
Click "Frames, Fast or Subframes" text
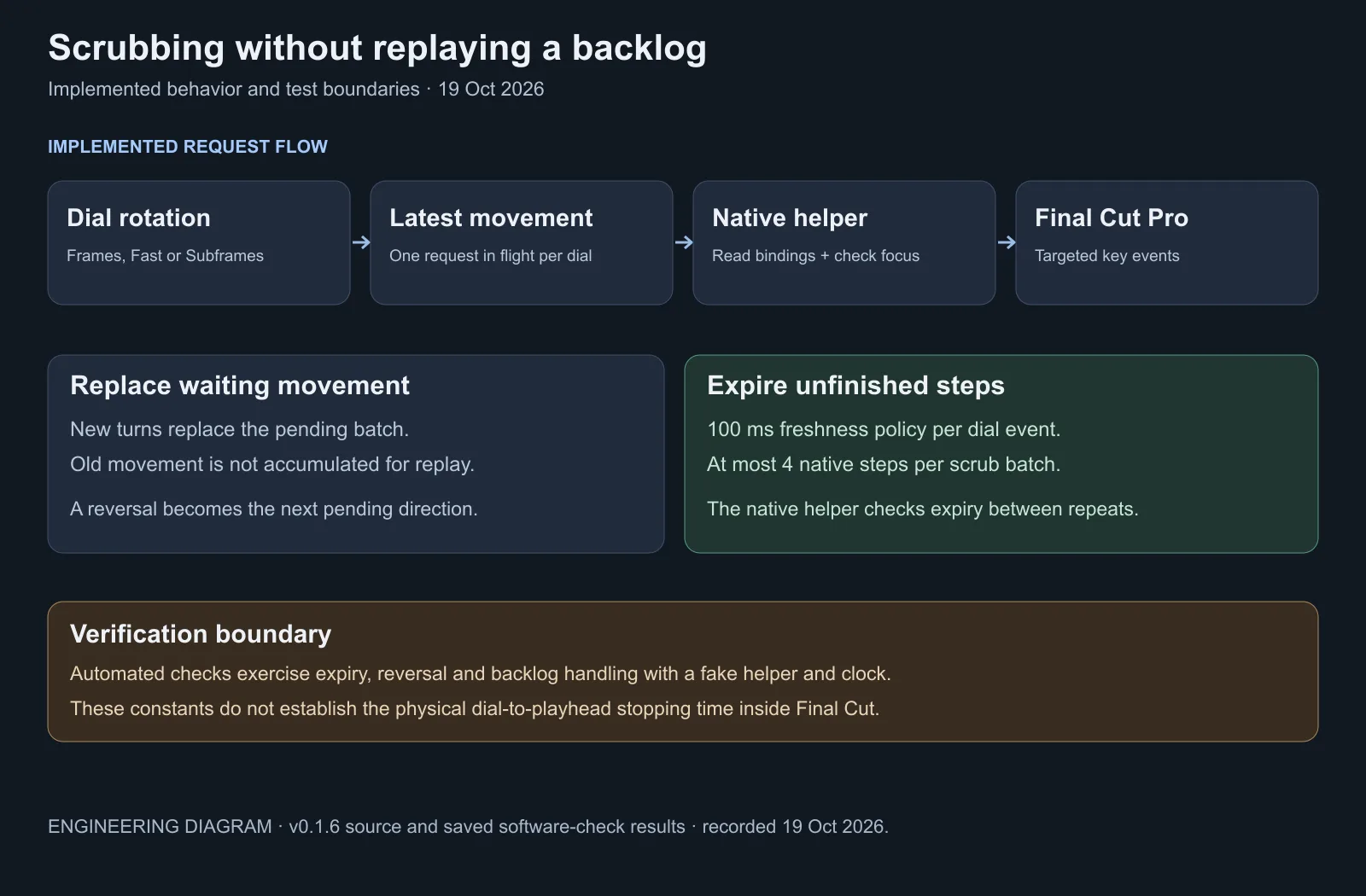166,255
